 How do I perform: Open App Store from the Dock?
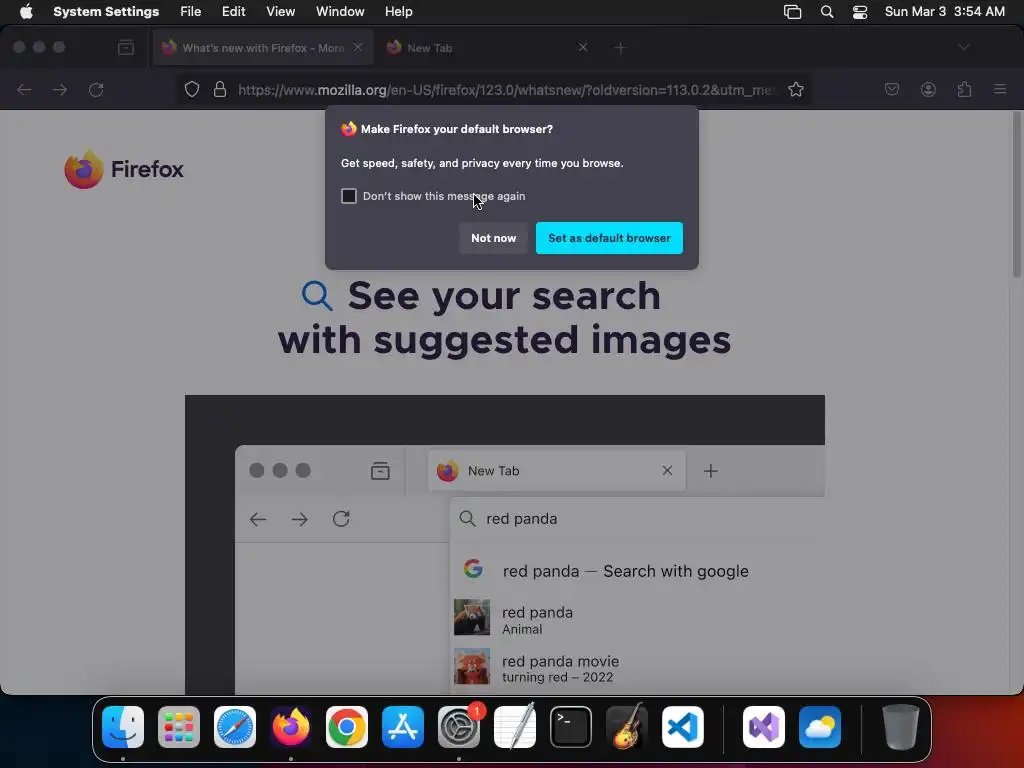[403, 727]
